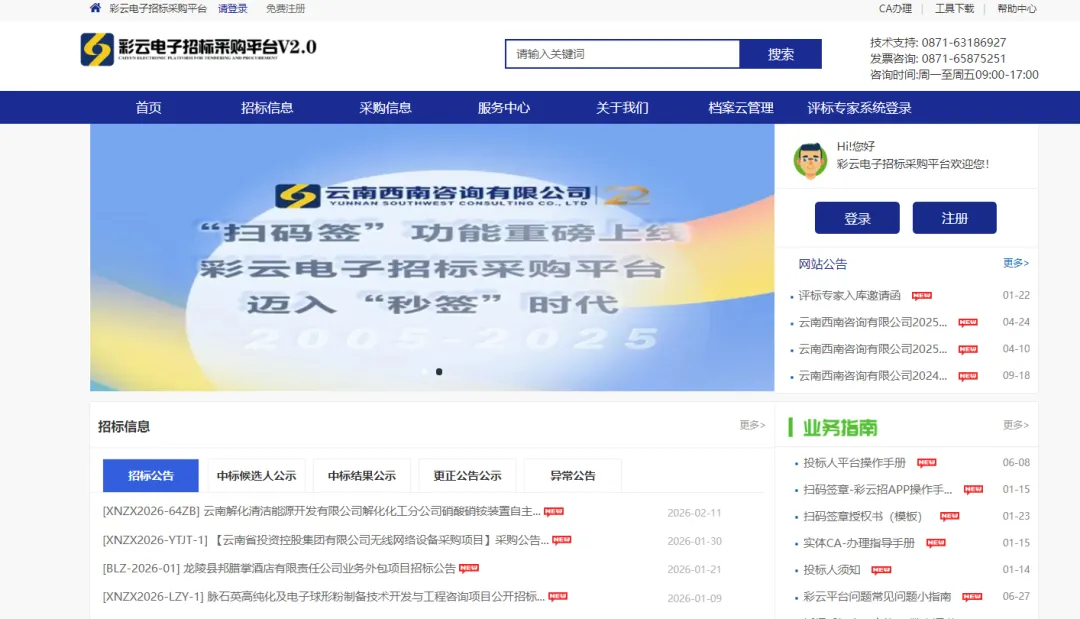Viewport: 1080px width, 619px height.
Task: Focus the keyword search input
Action: [623, 54]
